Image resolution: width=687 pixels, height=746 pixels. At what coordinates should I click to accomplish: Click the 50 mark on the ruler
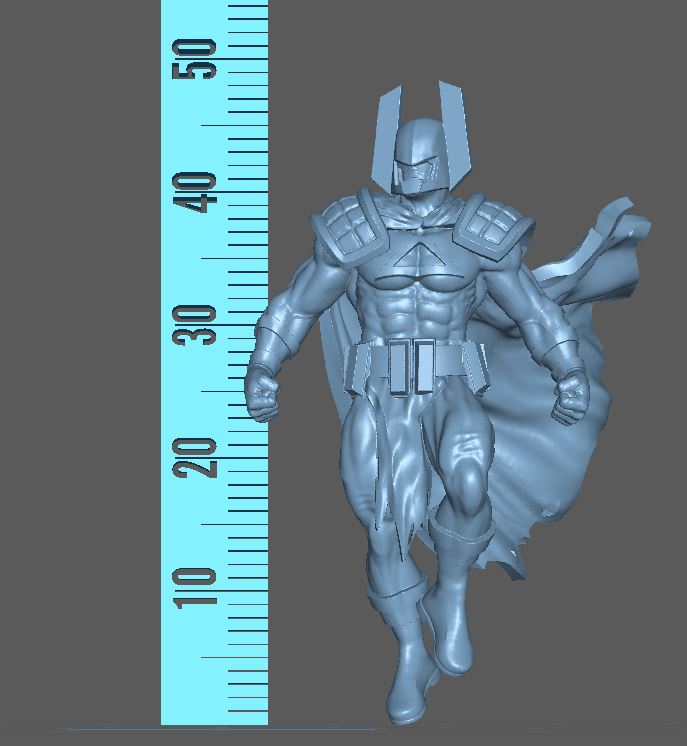coord(195,59)
